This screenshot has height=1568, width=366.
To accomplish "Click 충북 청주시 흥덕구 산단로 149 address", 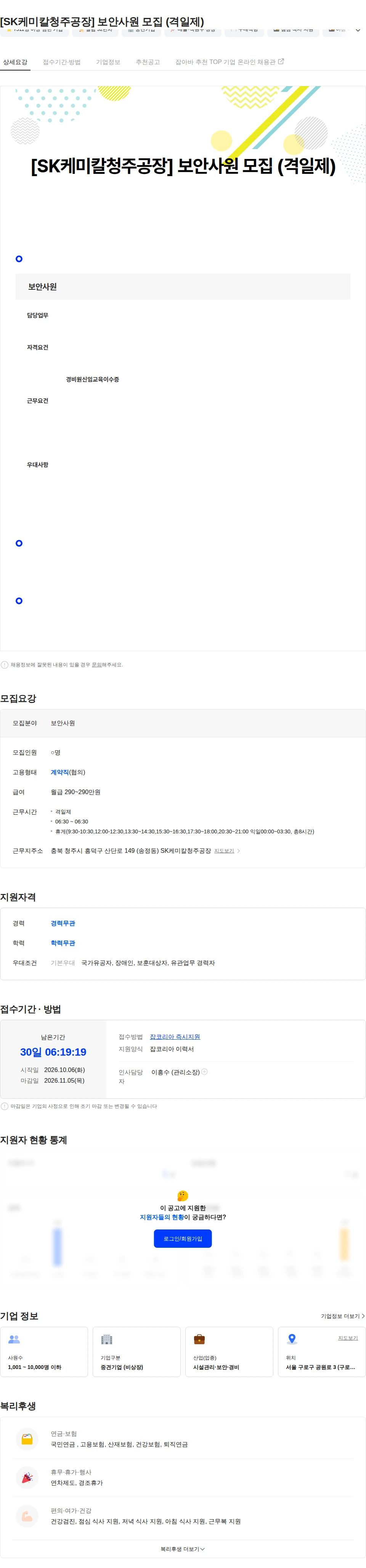I will point(131,851).
